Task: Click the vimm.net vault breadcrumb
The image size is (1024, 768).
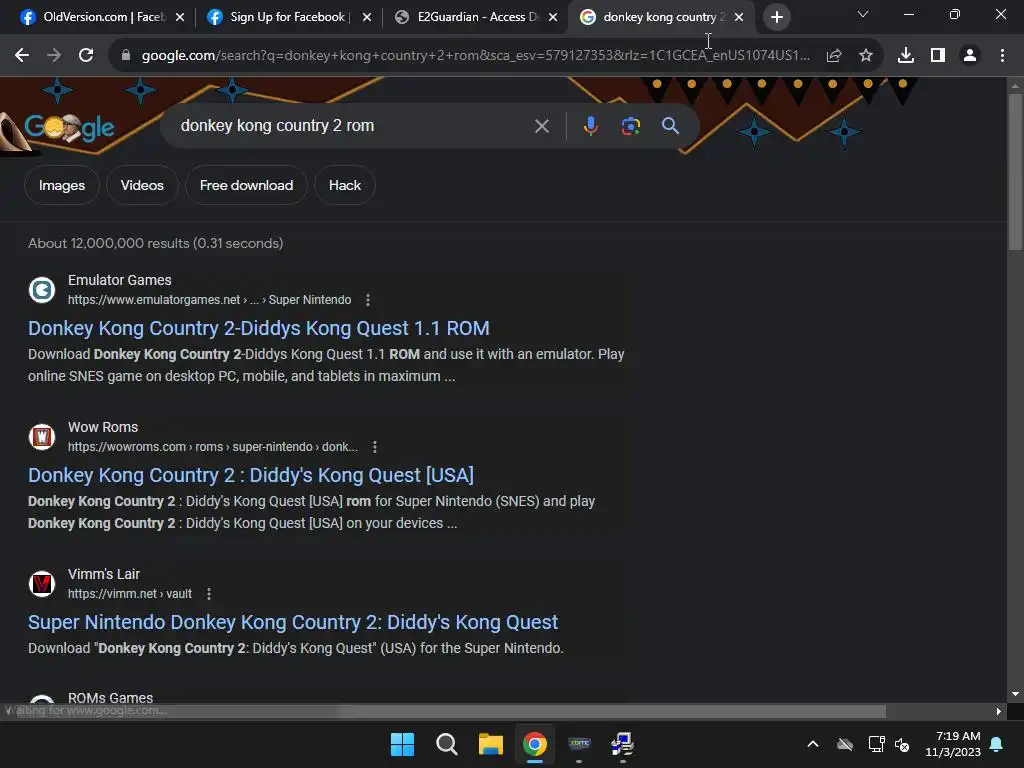Action: tap(130, 594)
